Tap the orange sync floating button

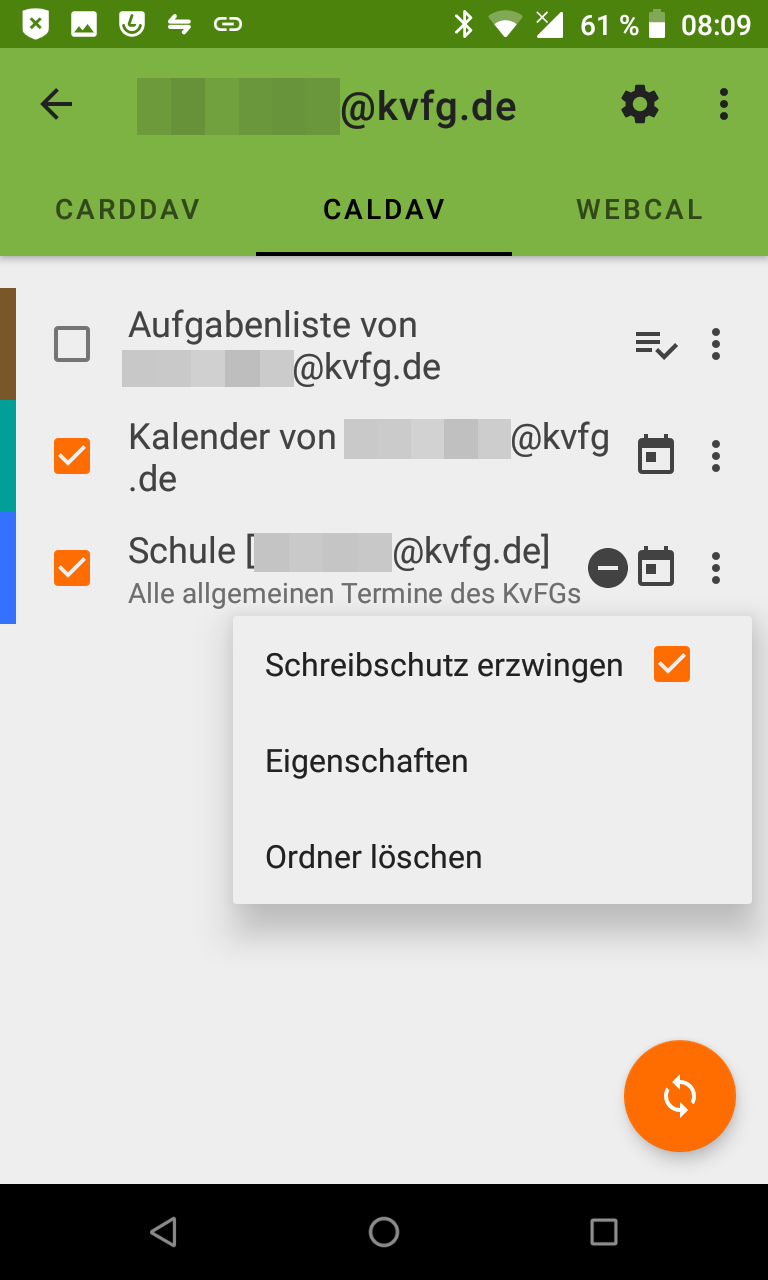pyautogui.click(x=680, y=1096)
